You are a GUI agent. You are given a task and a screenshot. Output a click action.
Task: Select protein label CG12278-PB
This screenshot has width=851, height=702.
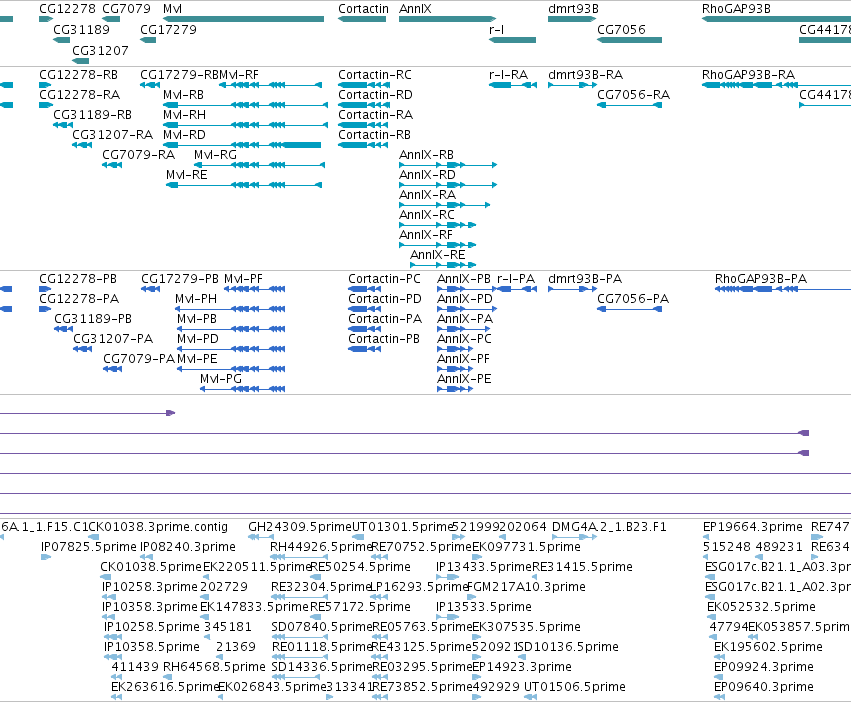pos(78,279)
